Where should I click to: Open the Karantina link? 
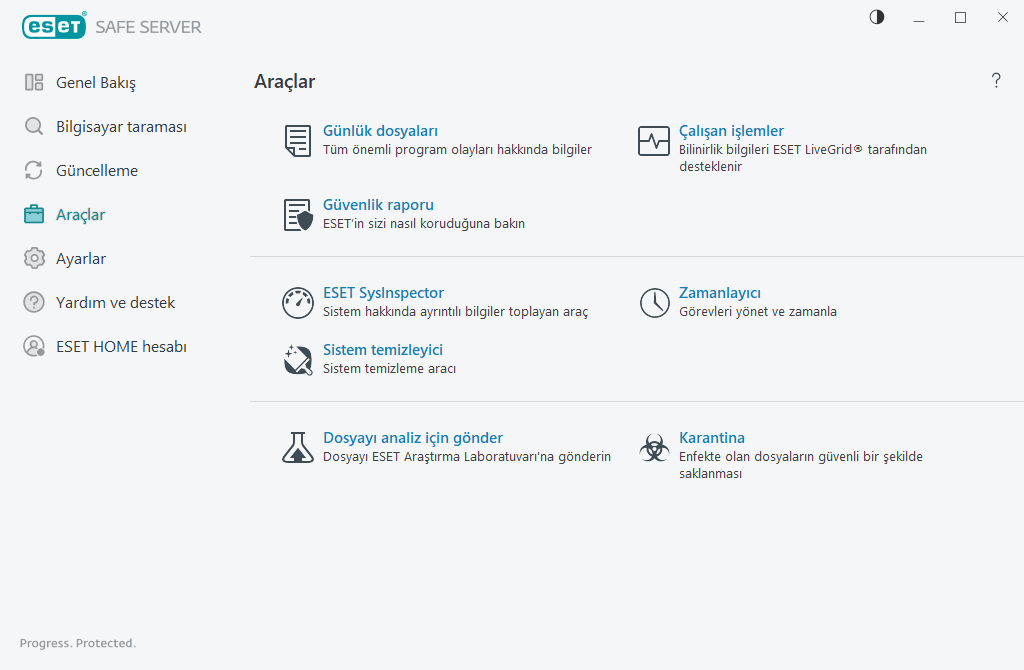click(x=712, y=438)
